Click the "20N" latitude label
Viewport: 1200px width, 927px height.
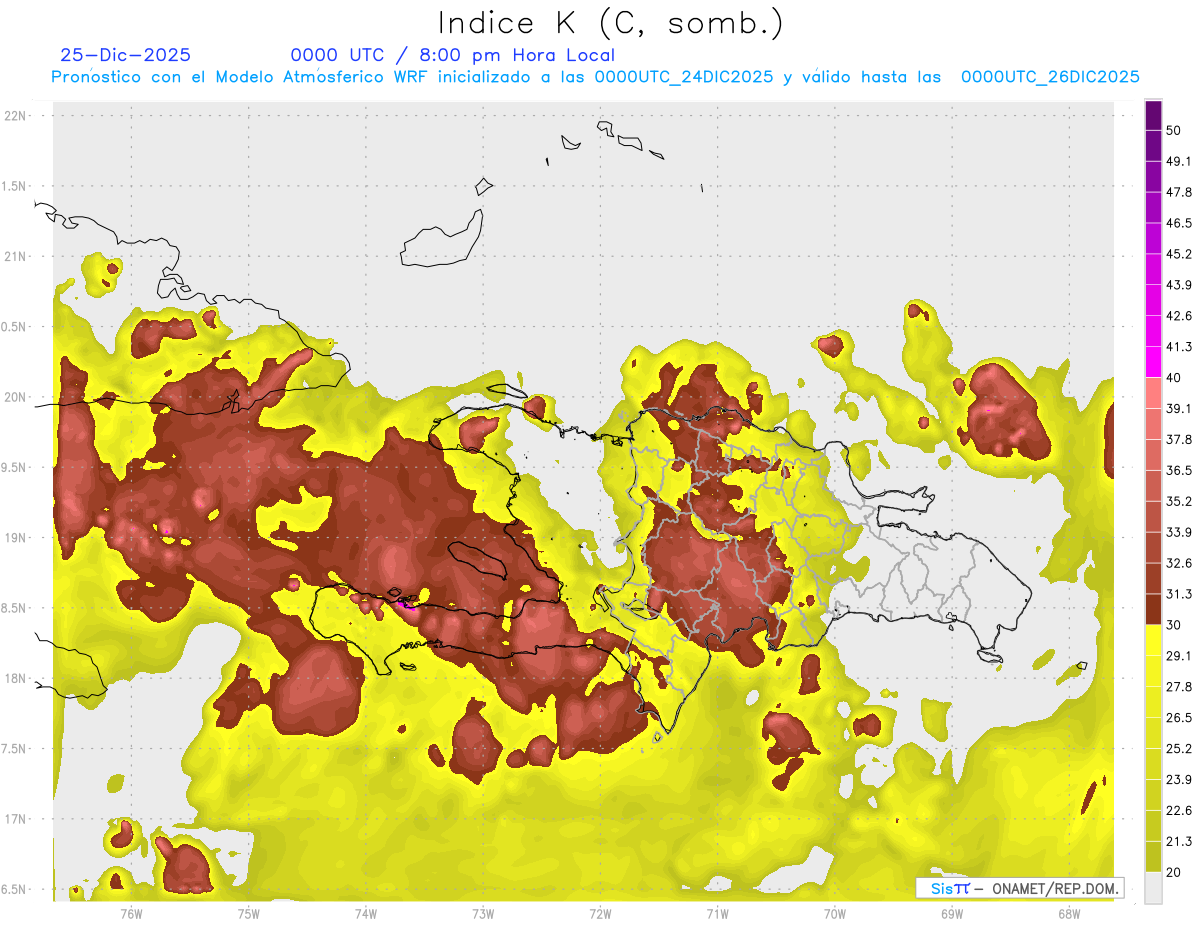pos(16,397)
